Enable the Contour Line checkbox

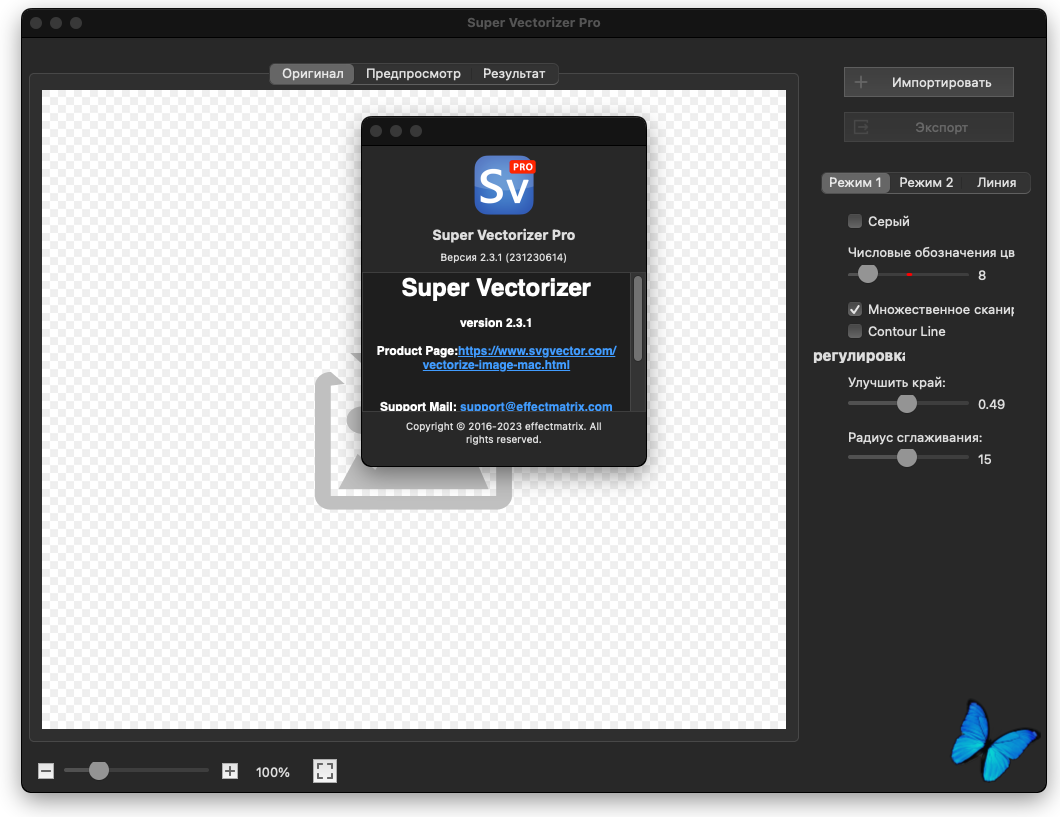855,331
